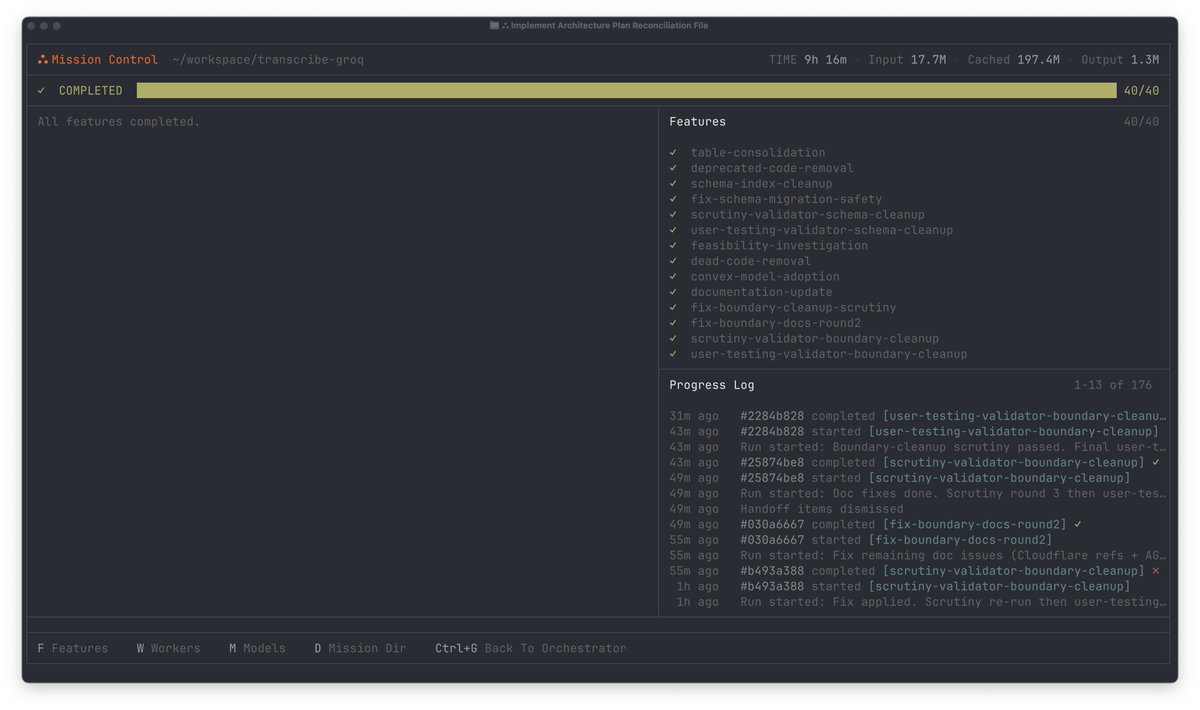Click the green check after #030a6667 completed entry
Viewport: 1200px width, 710px height.
pos(1078,525)
